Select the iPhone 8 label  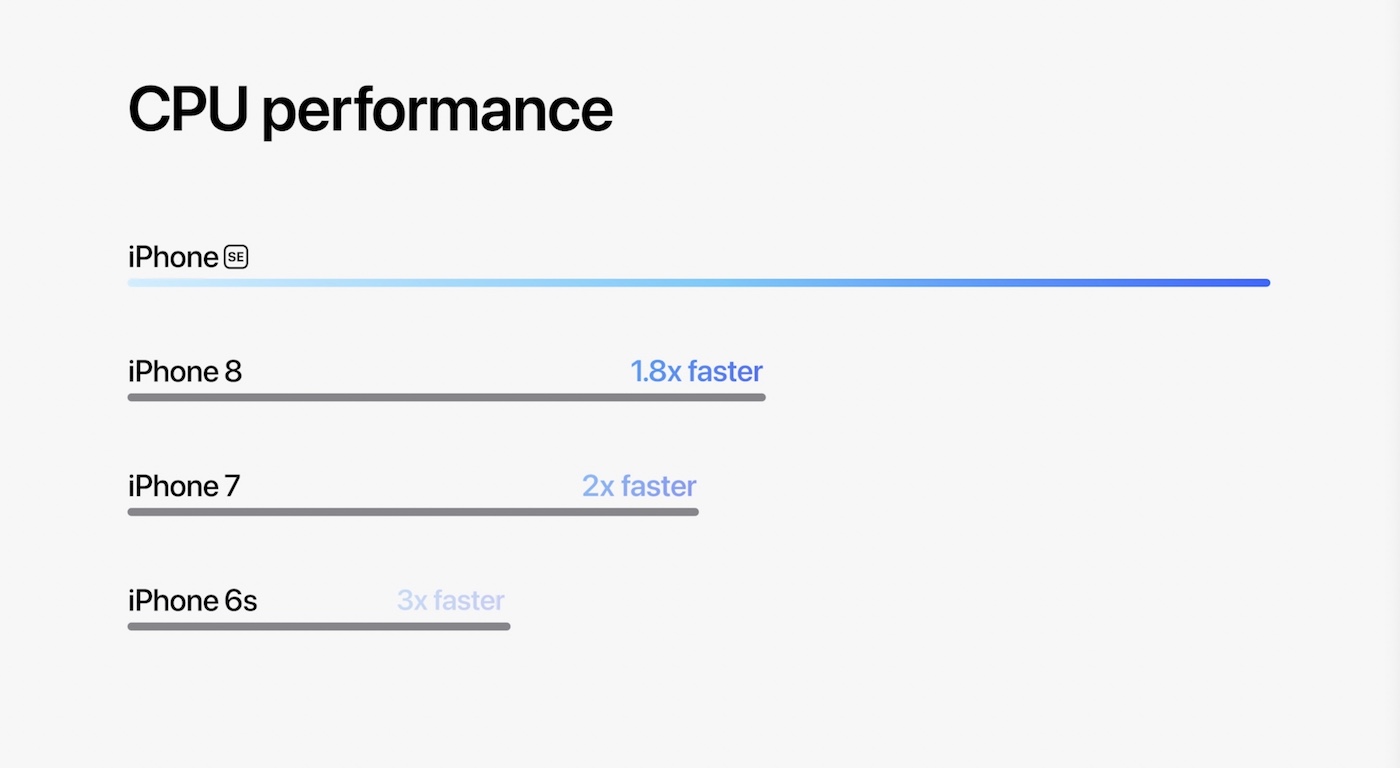(x=185, y=372)
